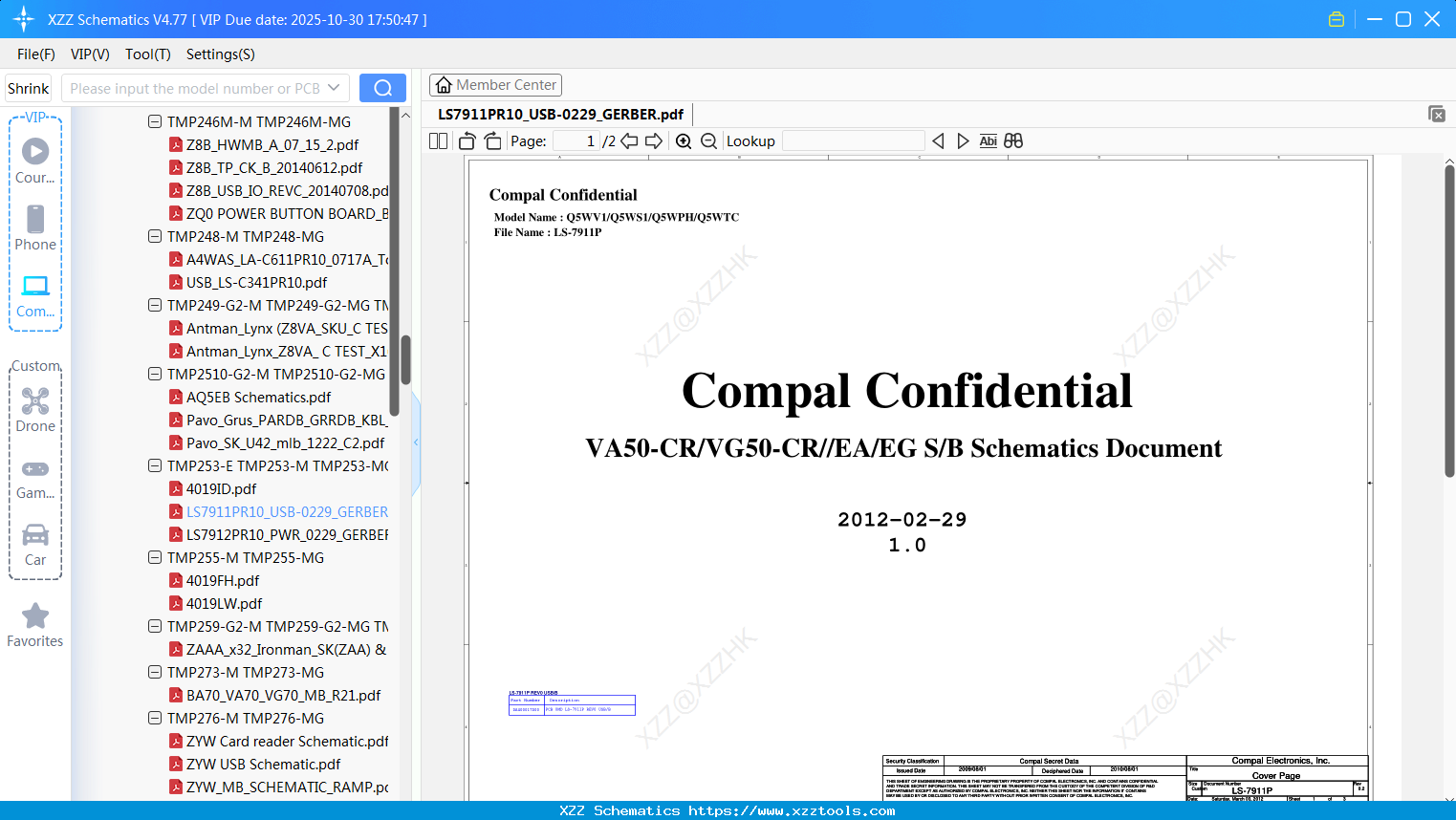Select the Computer category icon
1456x820 pixels.
pos(35,295)
